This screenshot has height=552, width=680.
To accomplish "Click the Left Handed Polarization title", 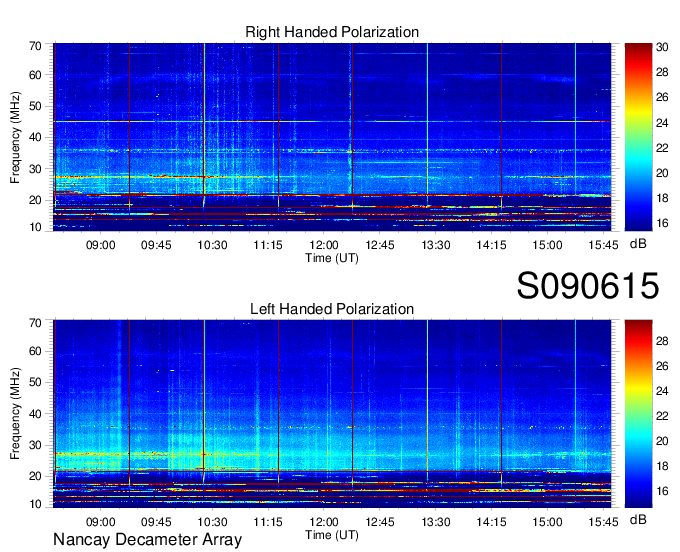I will click(x=332, y=309).
